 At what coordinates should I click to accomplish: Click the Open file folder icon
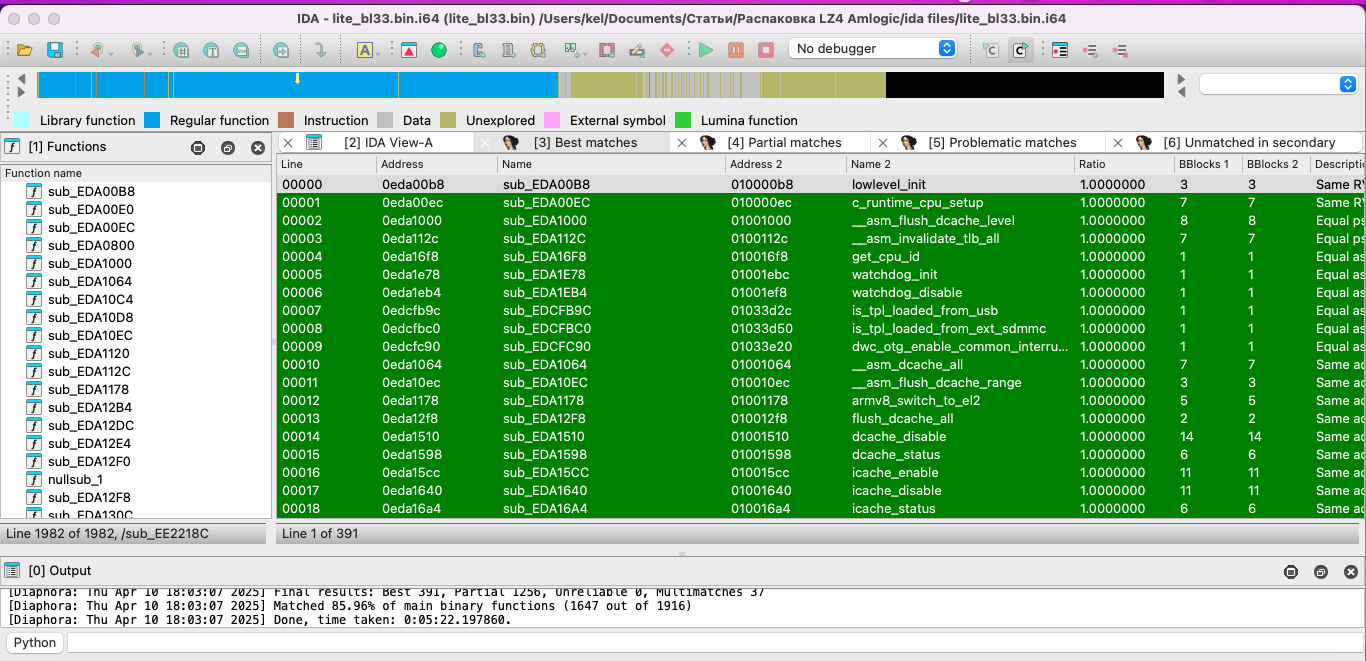25,49
